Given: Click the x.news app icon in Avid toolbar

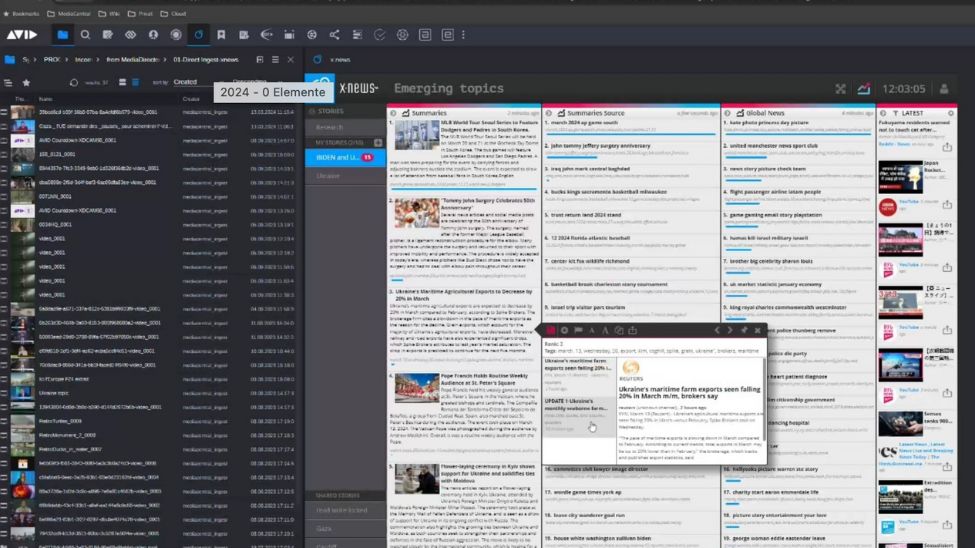Looking at the screenshot, I should [x=198, y=35].
